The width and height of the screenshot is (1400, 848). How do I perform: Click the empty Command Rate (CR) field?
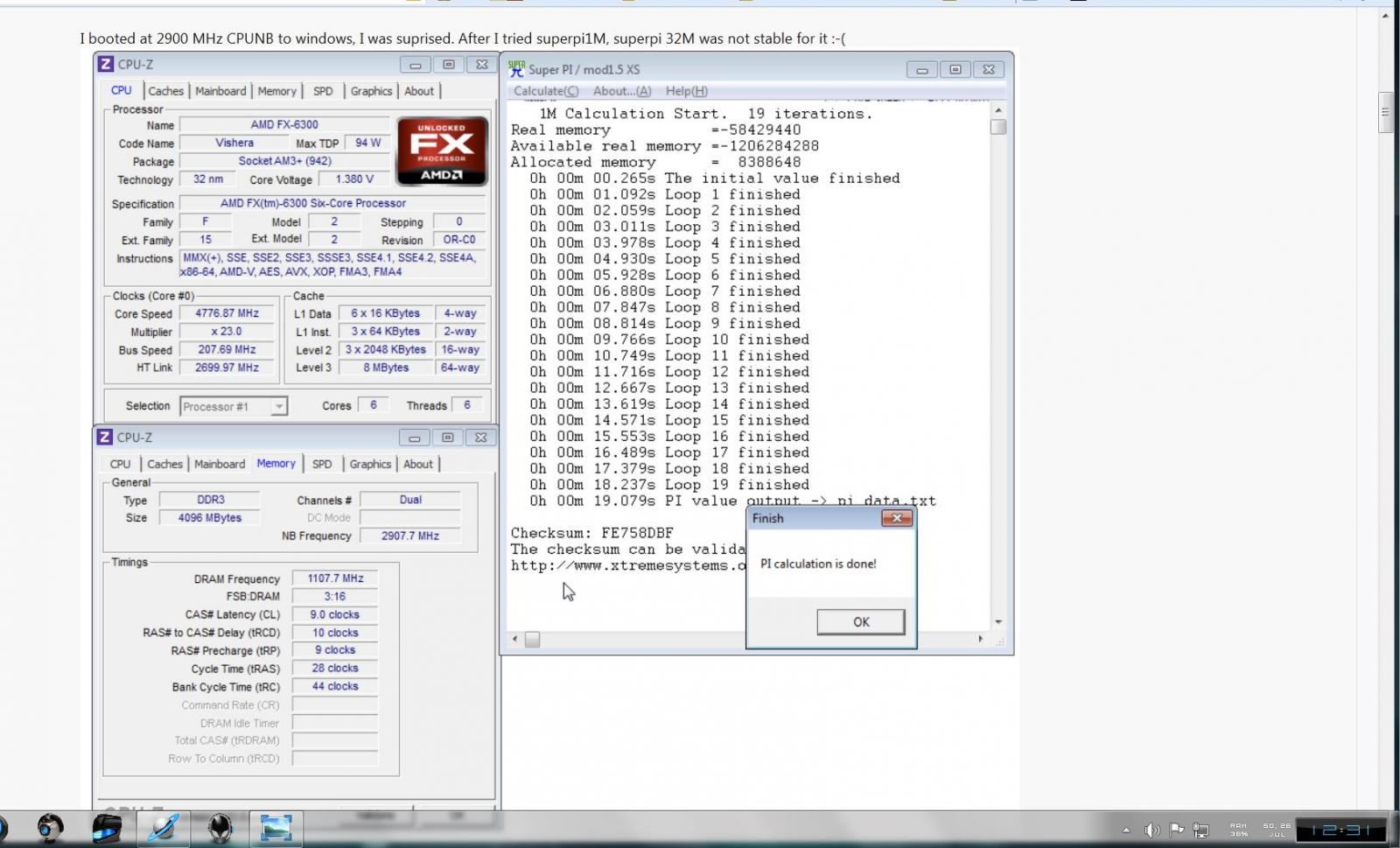[335, 704]
